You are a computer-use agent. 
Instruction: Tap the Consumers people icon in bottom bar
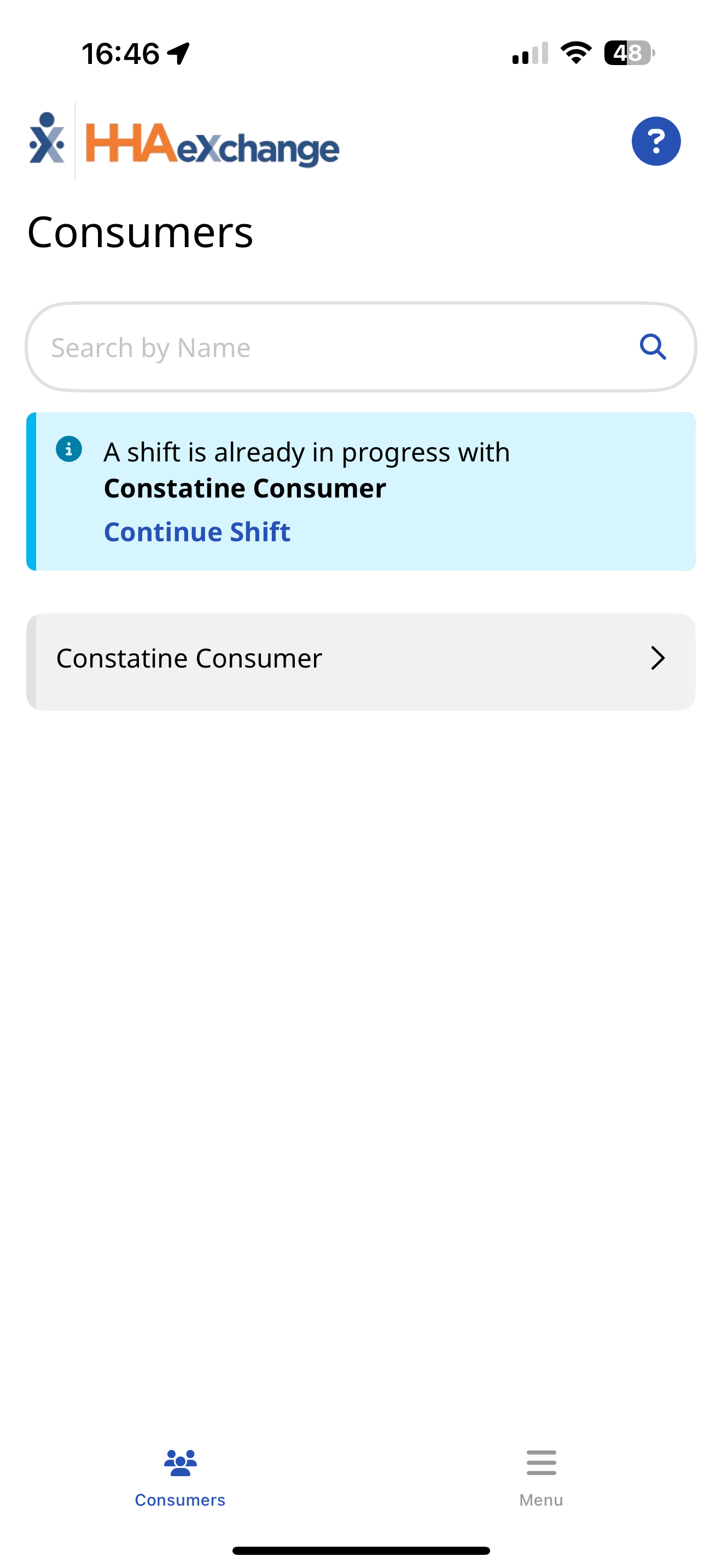(x=180, y=1462)
